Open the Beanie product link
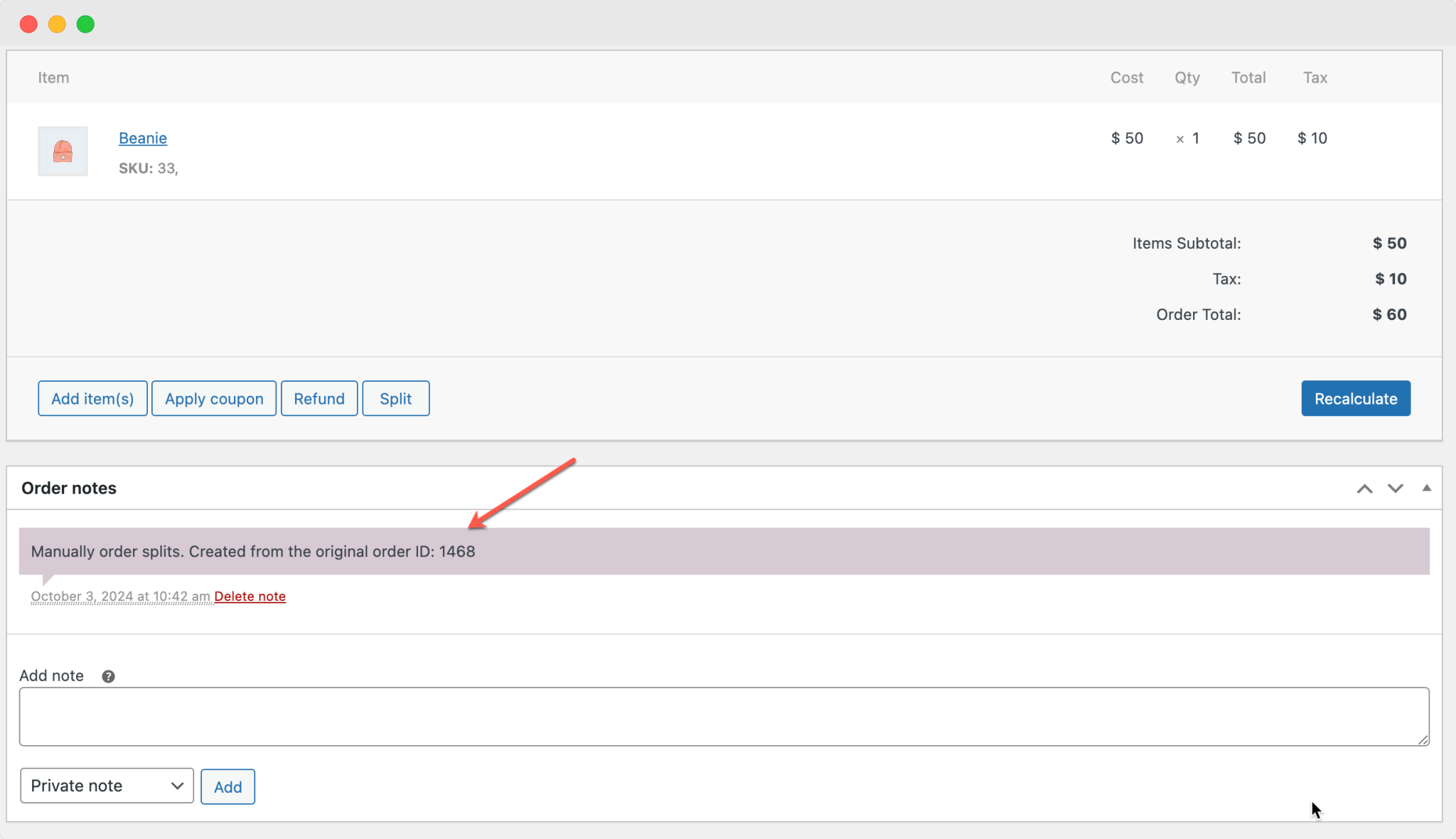1456x839 pixels. pyautogui.click(x=142, y=138)
